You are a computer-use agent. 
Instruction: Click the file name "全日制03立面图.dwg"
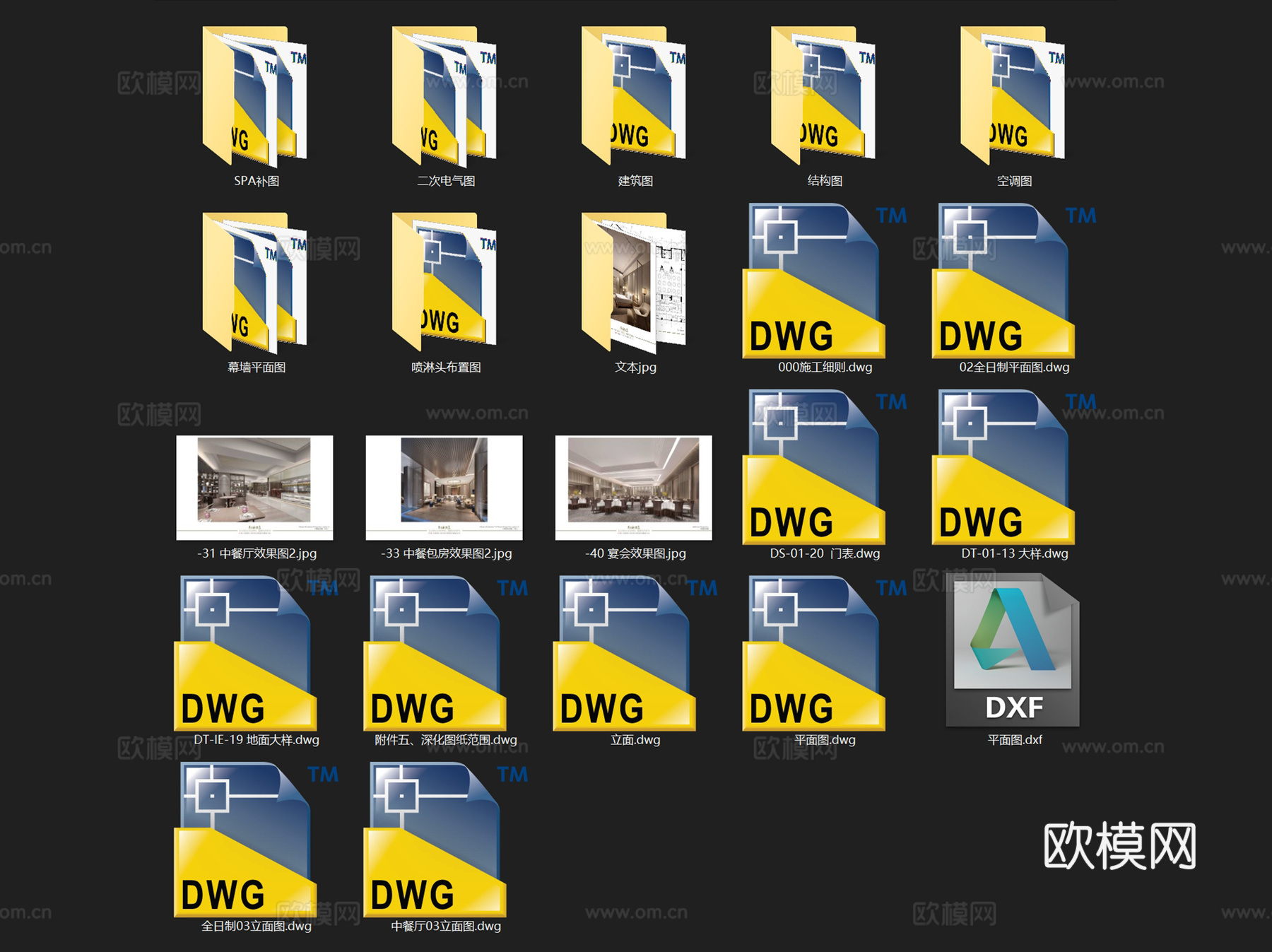[x=257, y=926]
